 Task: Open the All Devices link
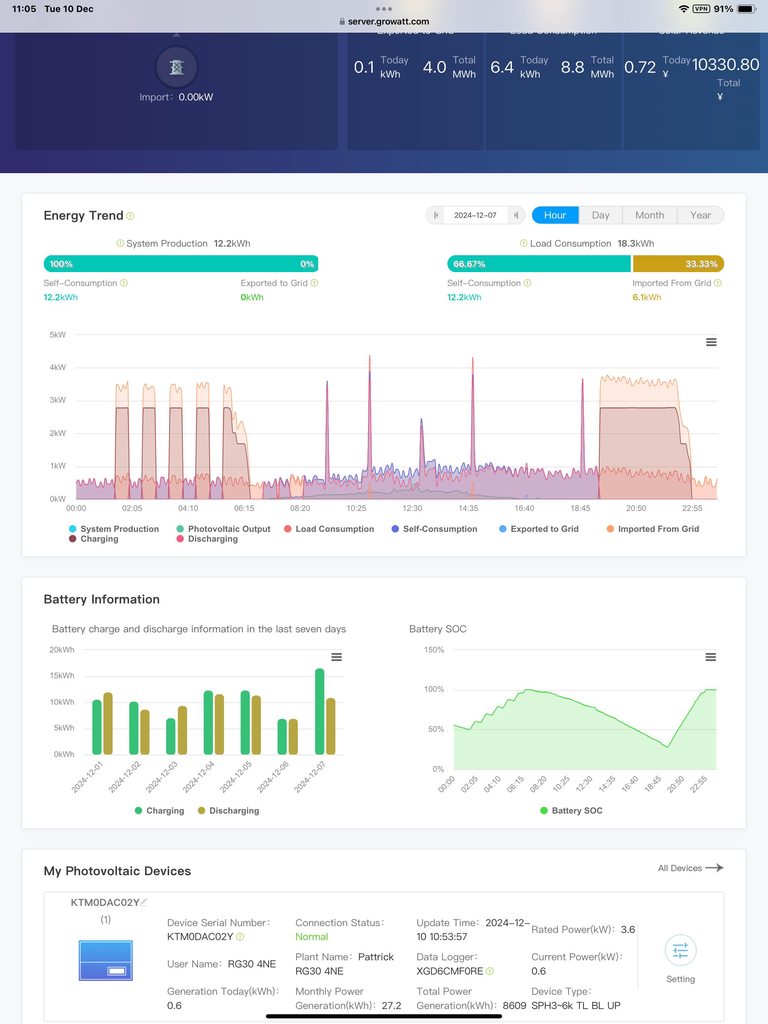click(689, 868)
